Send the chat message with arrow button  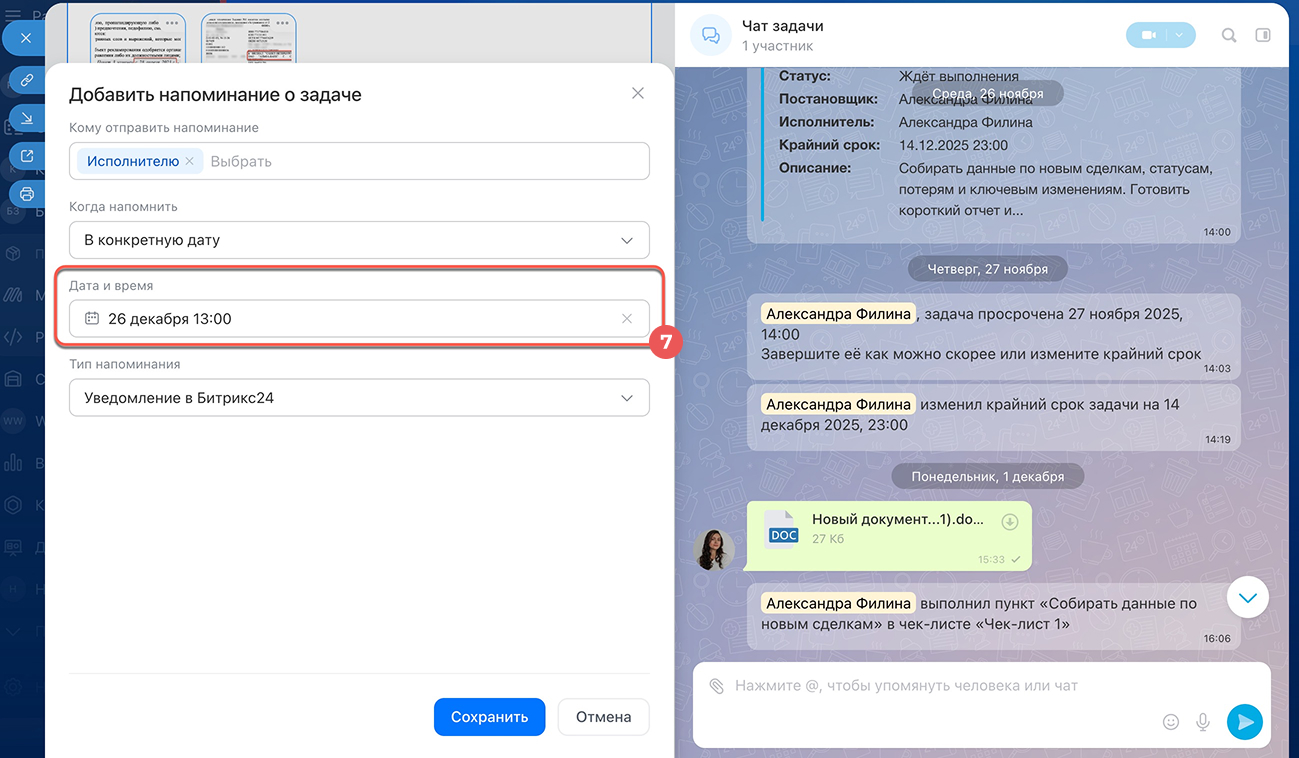pos(1244,721)
